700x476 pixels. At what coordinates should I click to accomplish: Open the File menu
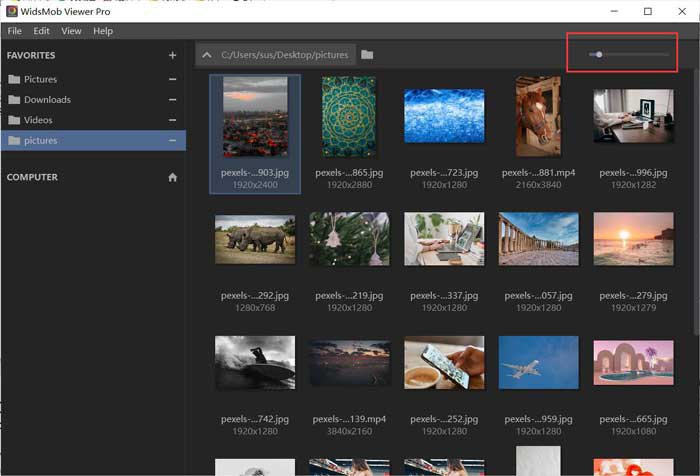(x=14, y=31)
